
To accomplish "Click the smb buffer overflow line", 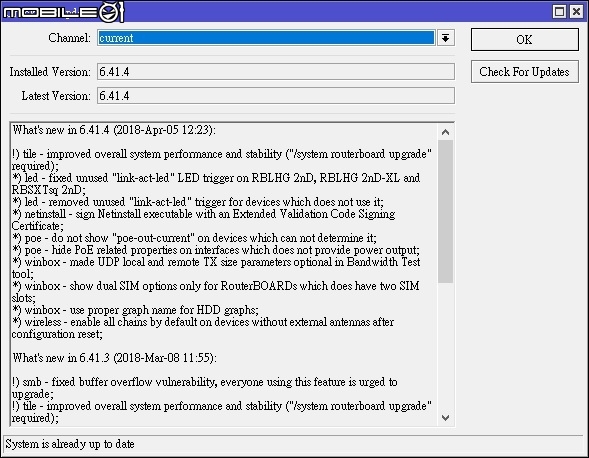I will [204, 388].
